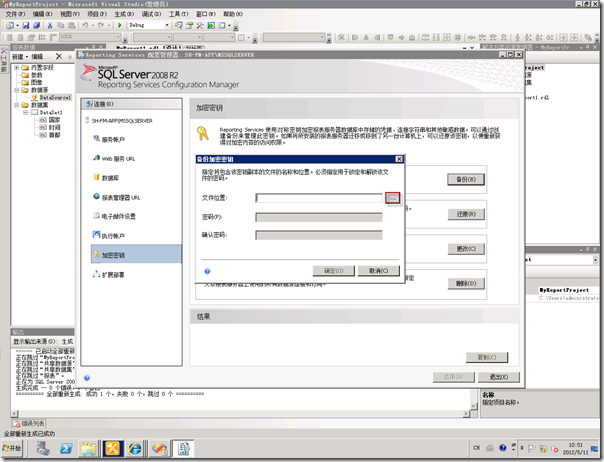Click the 退出 exit button
Image resolution: width=604 pixels, height=462 pixels.
point(499,377)
